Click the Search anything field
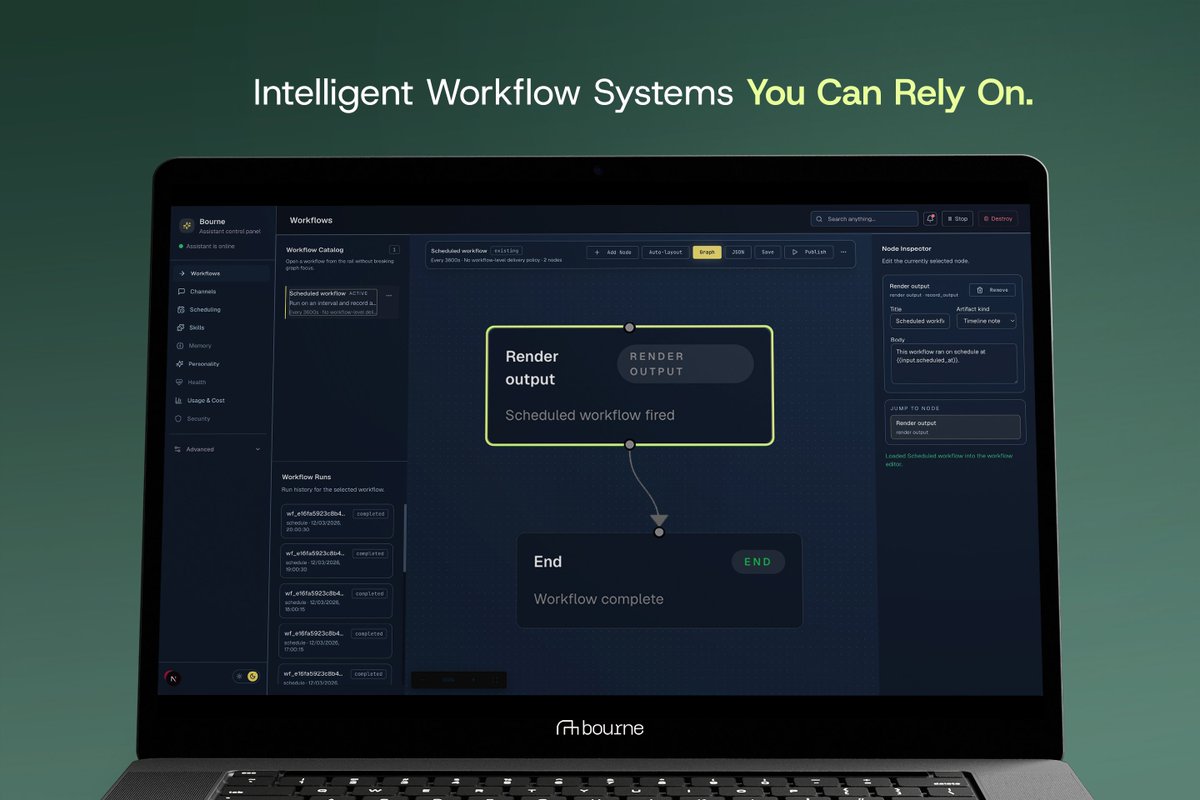 864,218
